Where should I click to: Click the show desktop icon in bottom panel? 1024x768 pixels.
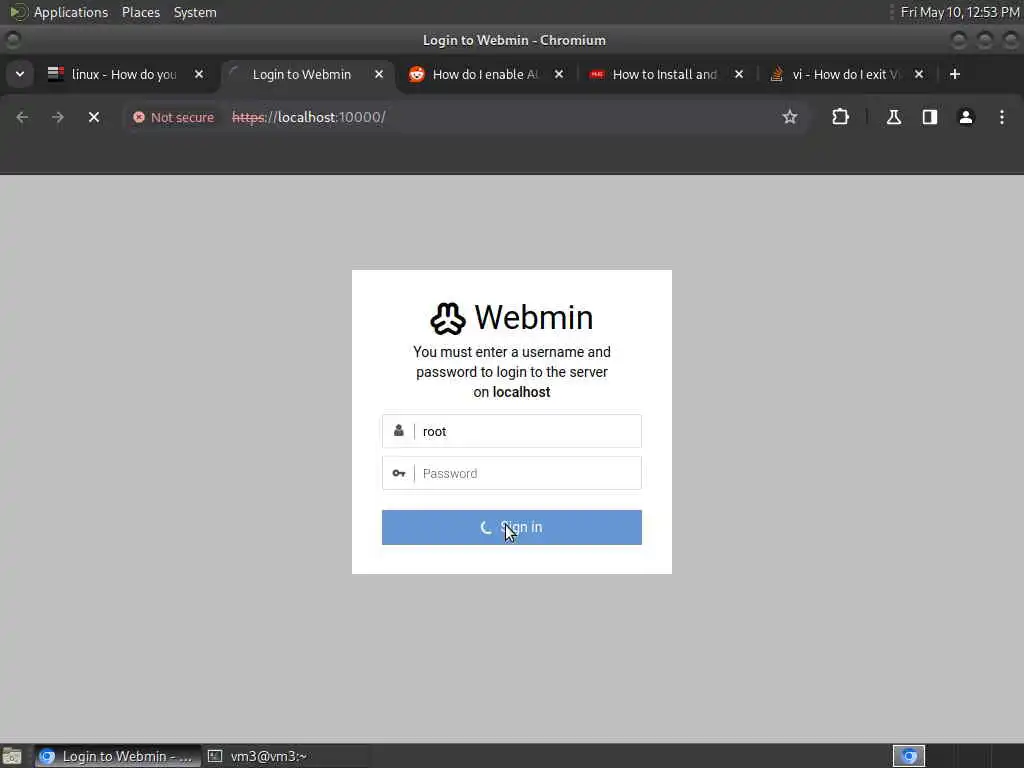pyautogui.click(x=12, y=756)
